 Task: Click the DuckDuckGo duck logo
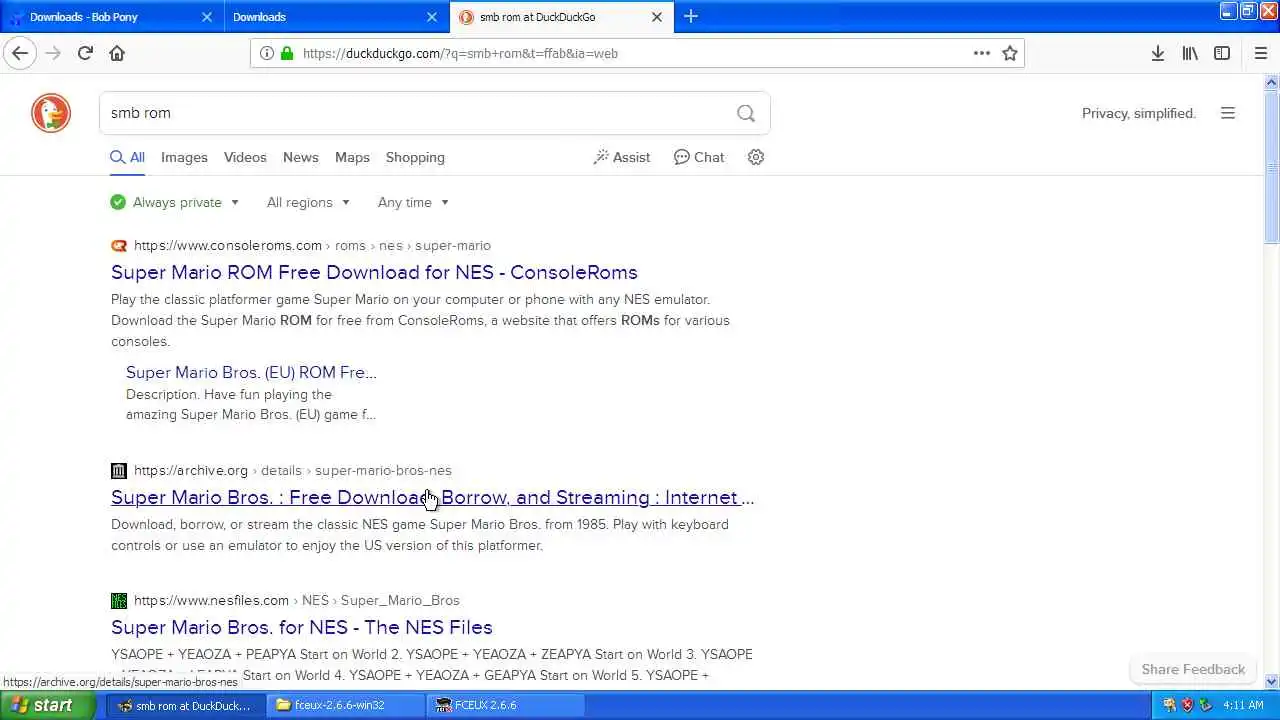[x=51, y=113]
